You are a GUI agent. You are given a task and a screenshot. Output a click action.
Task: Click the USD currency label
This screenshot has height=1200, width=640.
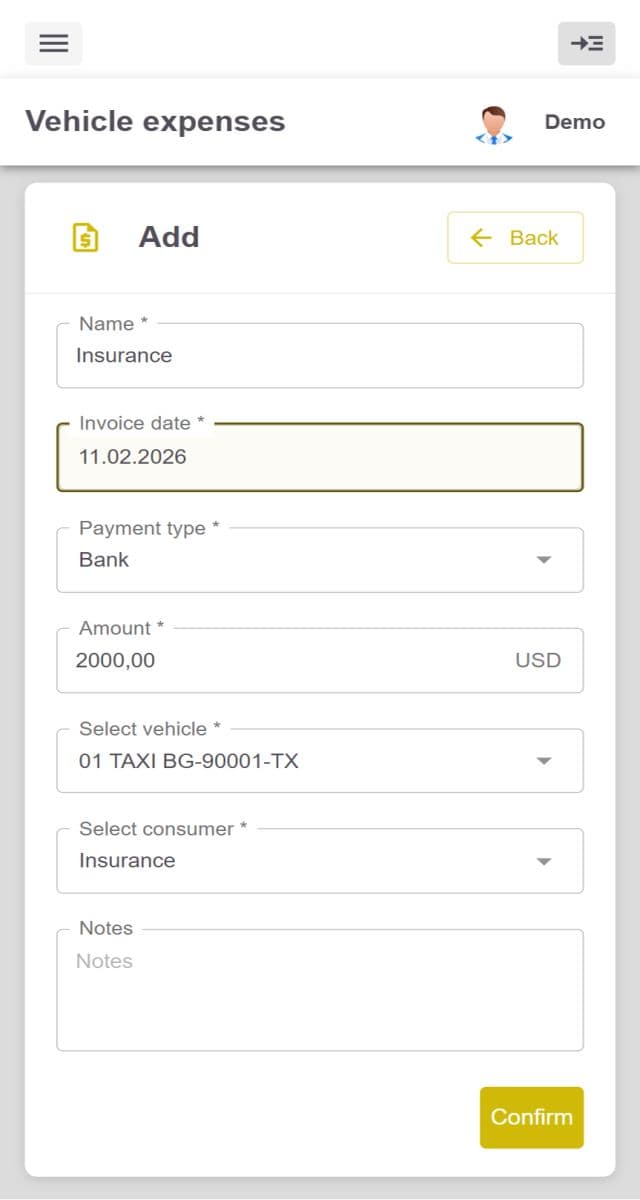[x=539, y=660]
